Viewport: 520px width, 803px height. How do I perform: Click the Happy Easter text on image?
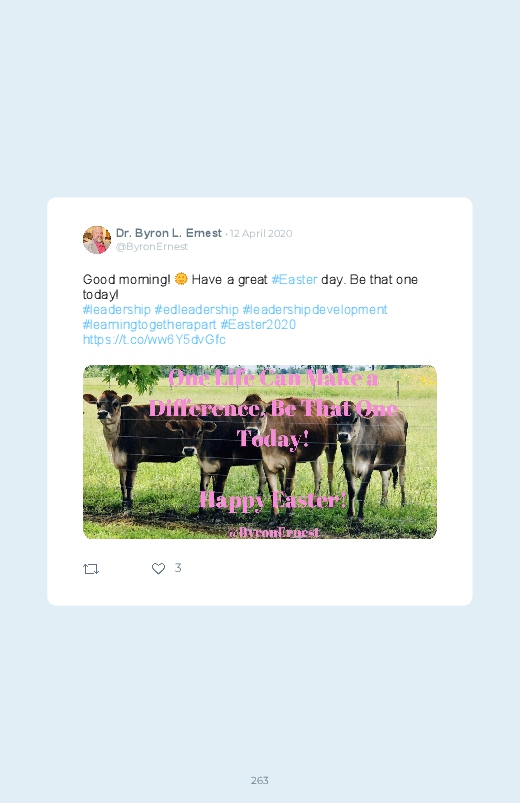[273, 499]
